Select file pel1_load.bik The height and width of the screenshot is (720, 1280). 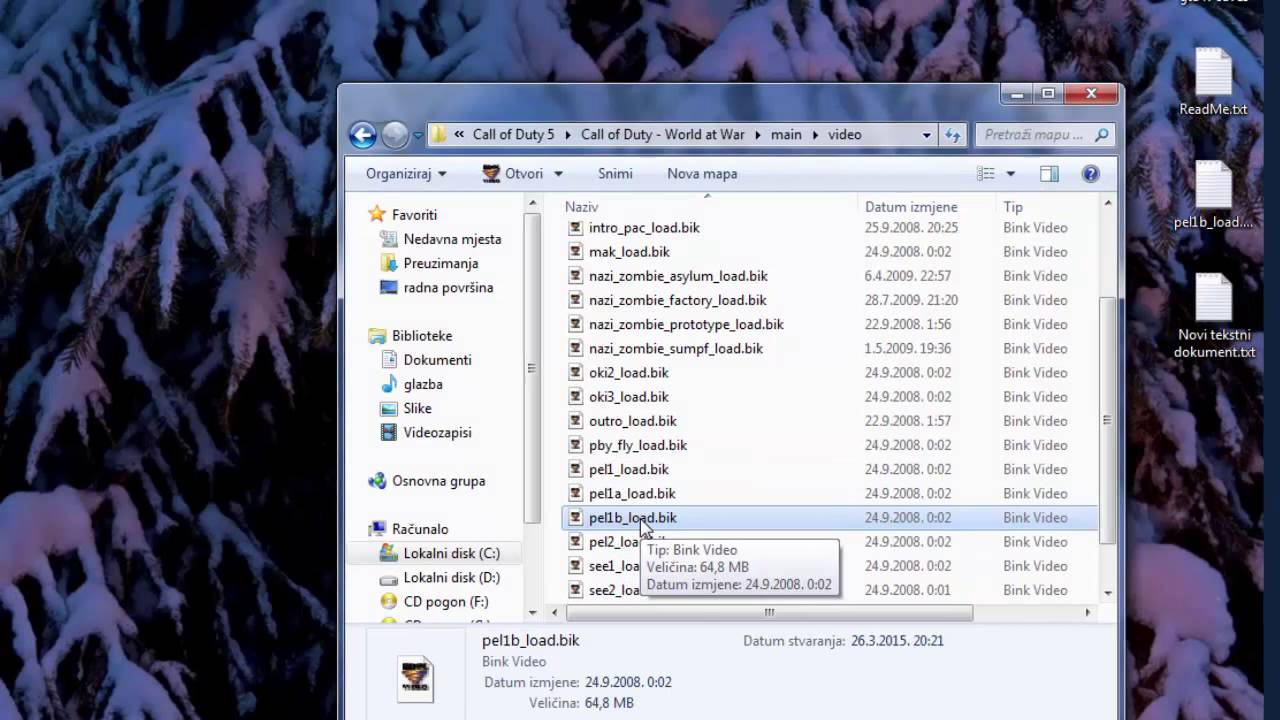628,470
